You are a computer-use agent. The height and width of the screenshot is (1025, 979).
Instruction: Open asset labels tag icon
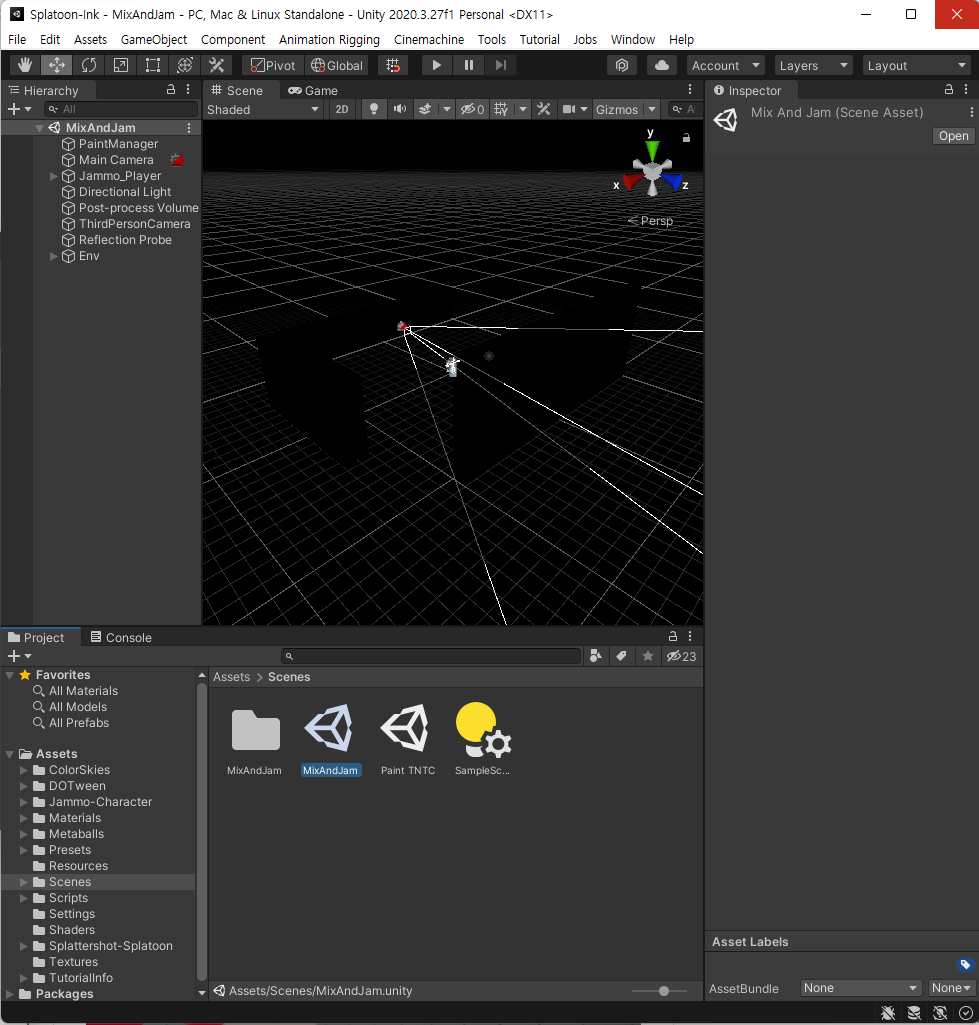tap(965, 965)
